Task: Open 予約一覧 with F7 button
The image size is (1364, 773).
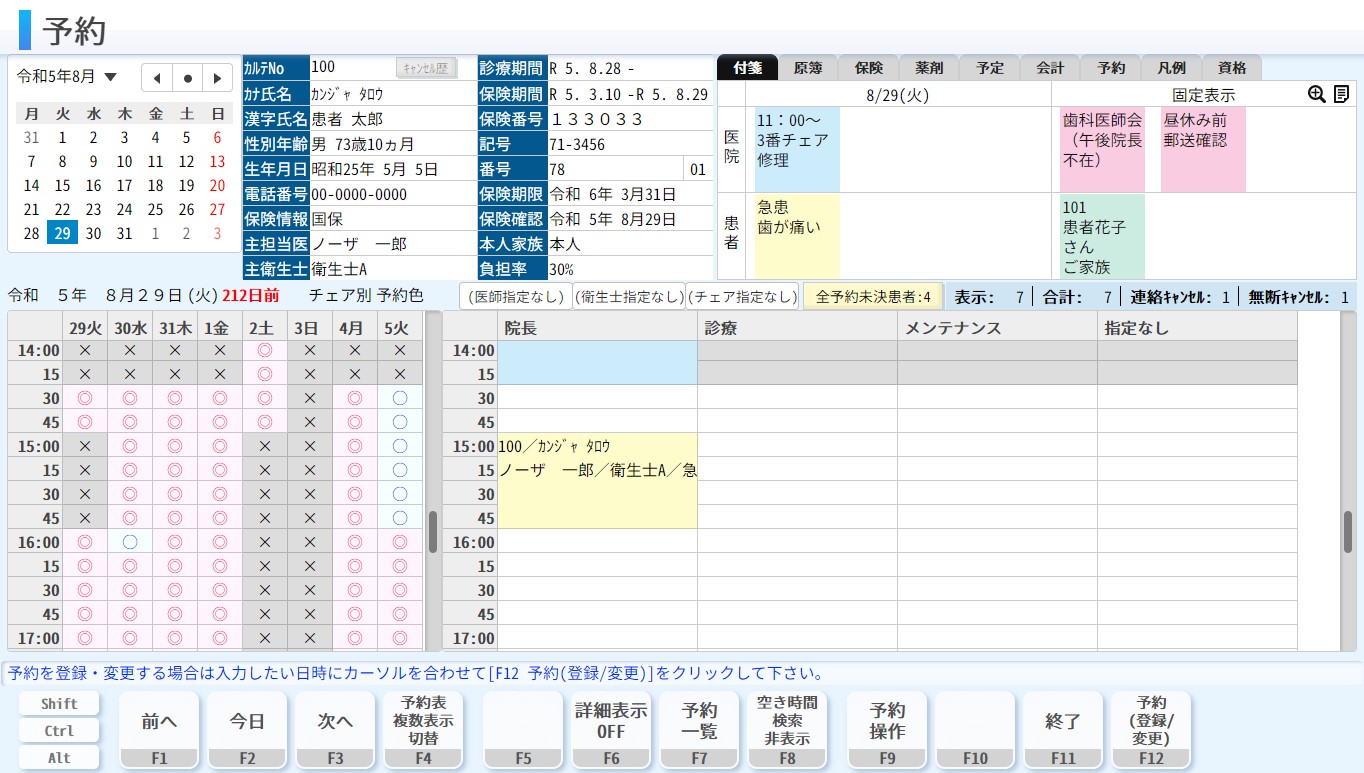Action: pyautogui.click(x=699, y=730)
